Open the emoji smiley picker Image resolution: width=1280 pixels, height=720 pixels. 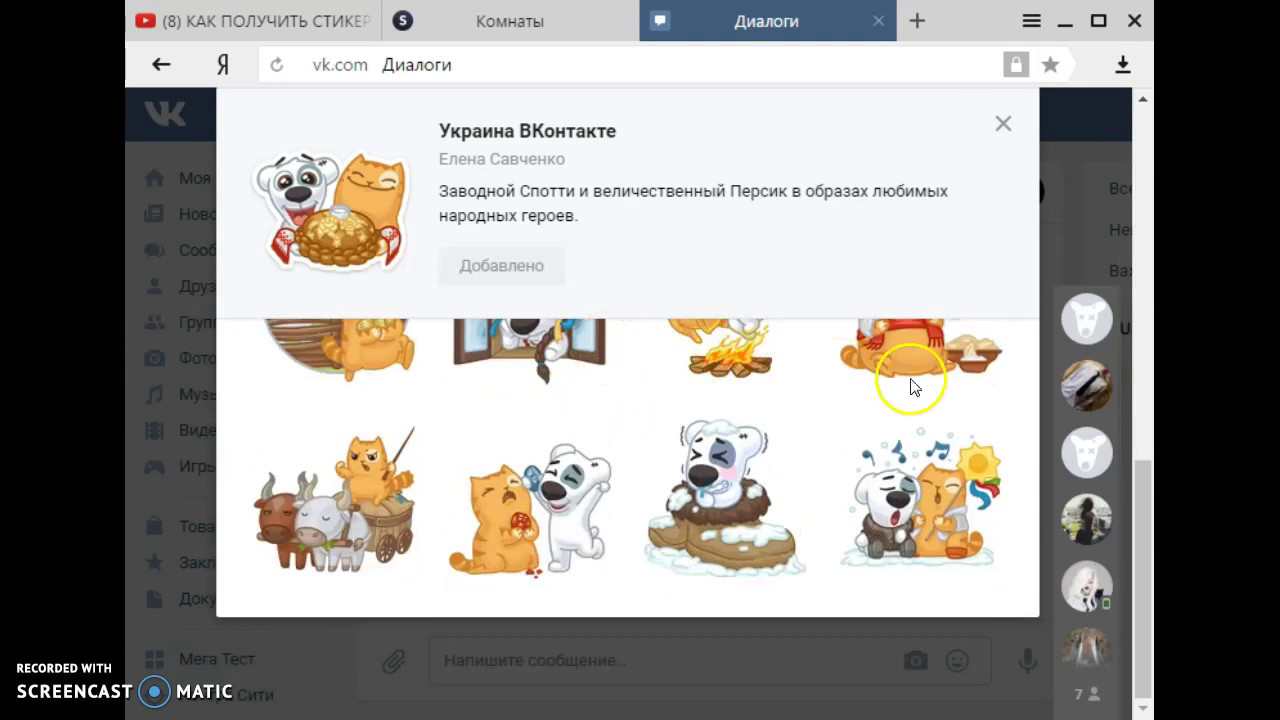pos(957,661)
